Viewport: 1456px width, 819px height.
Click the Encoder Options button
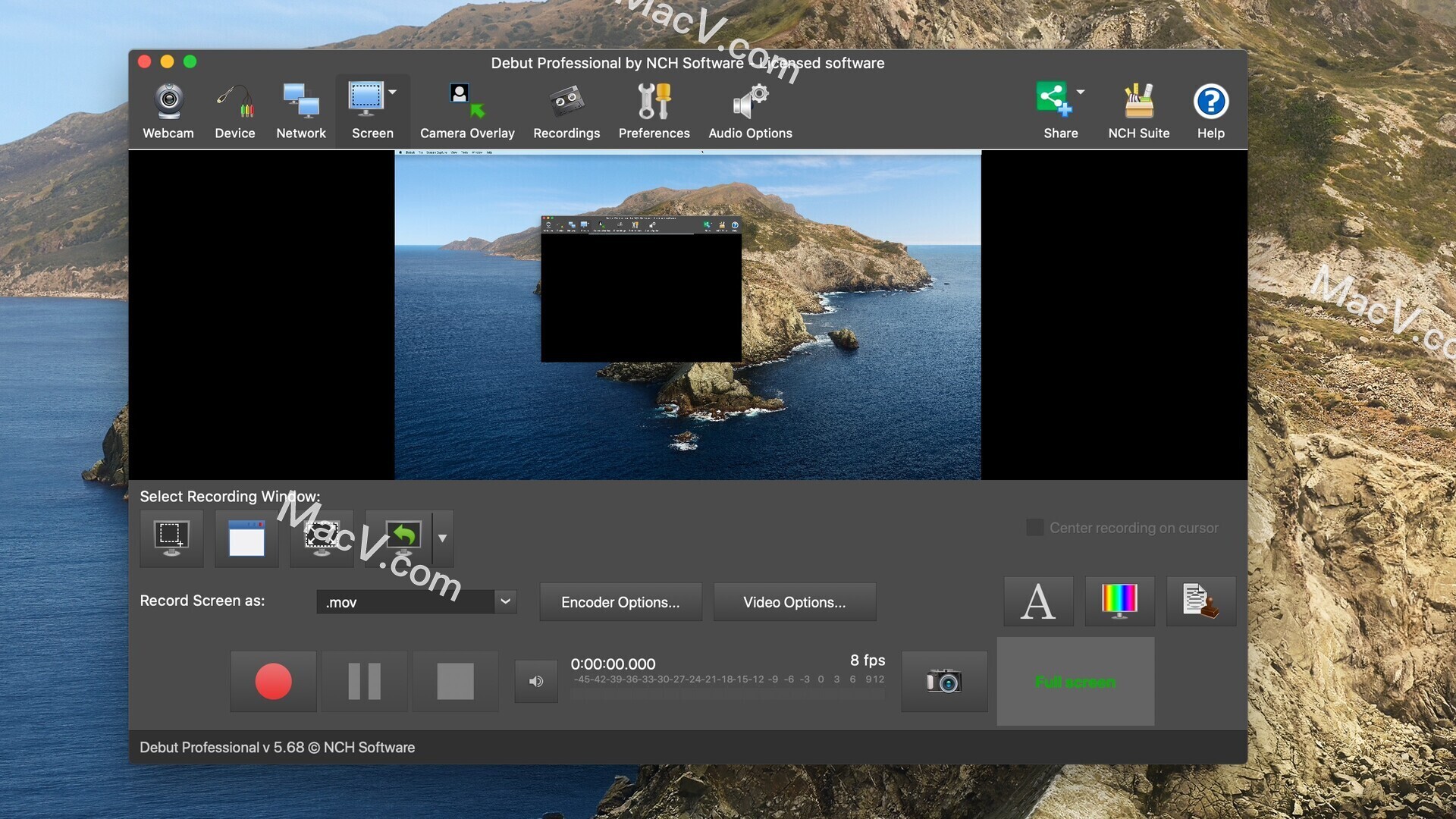coord(620,602)
